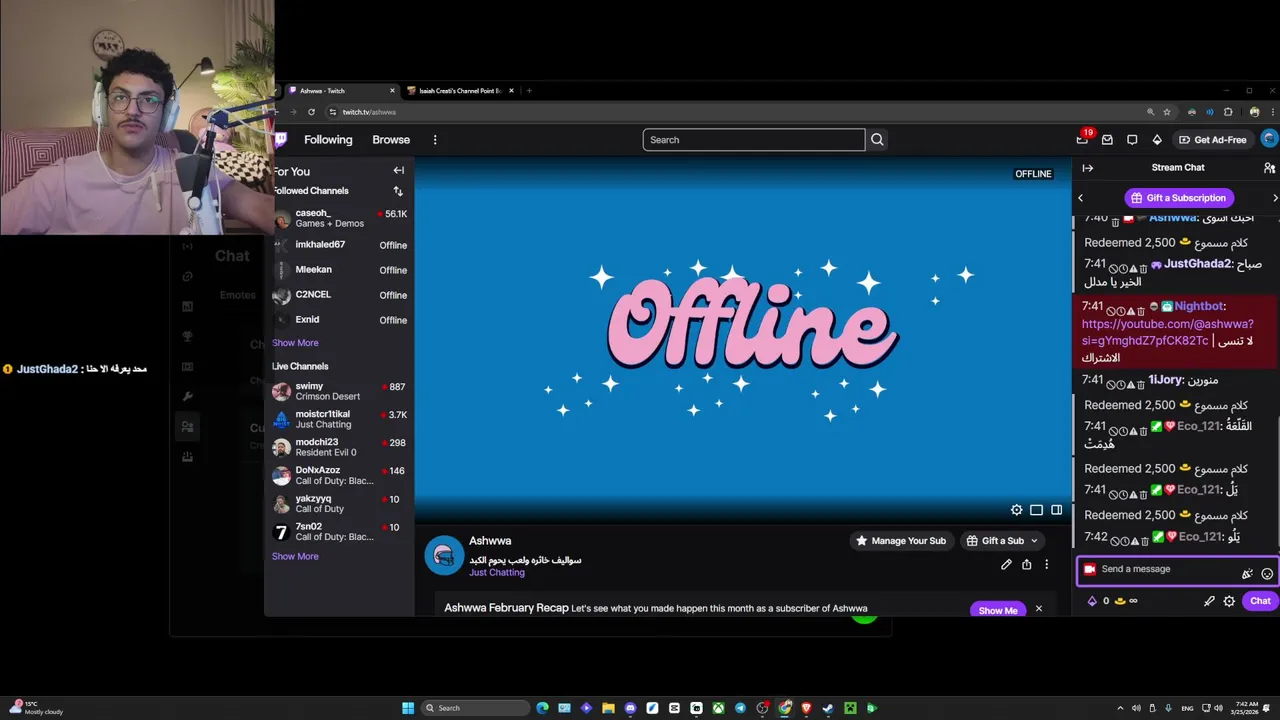Expand Show More under Followed Channels
The height and width of the screenshot is (720, 1280).
[x=295, y=343]
